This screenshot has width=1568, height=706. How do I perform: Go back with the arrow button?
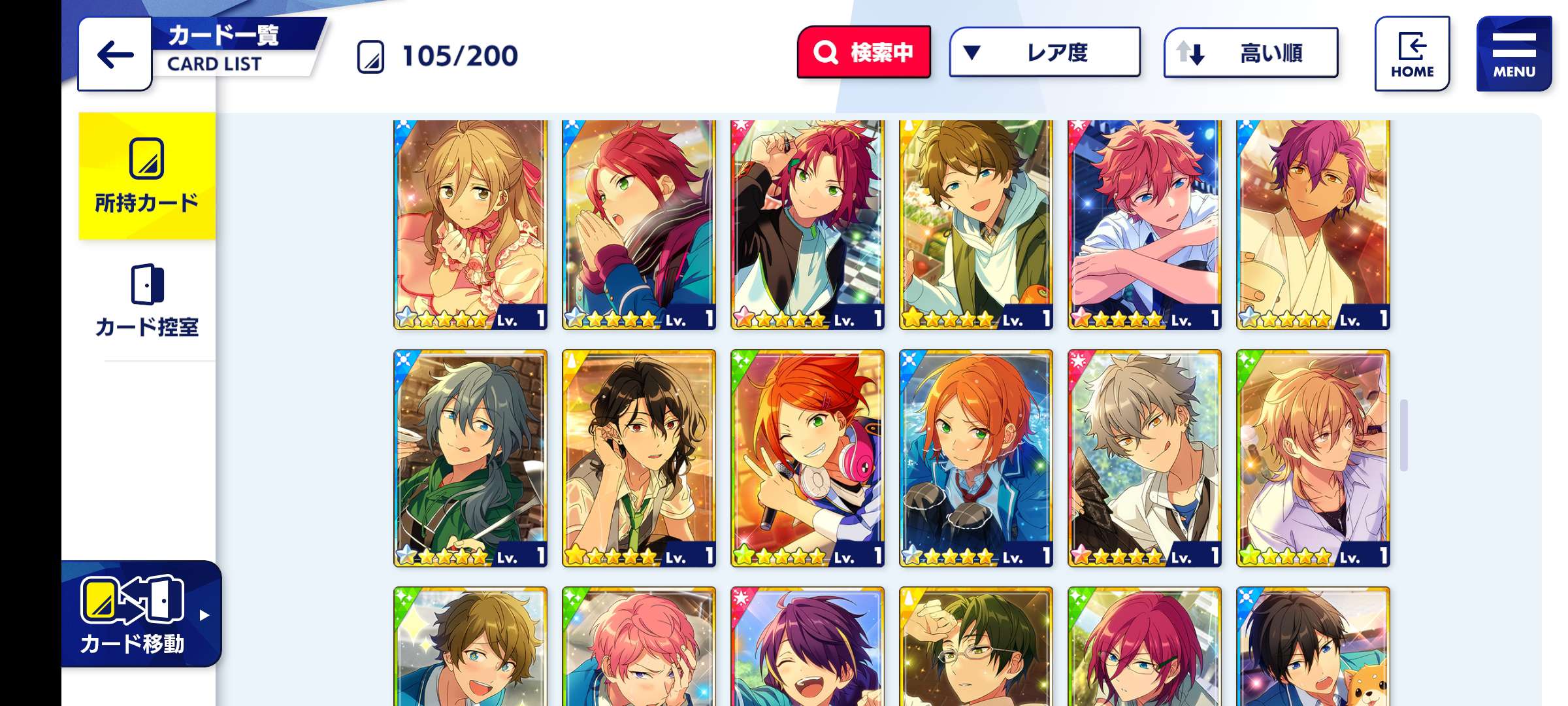[115, 54]
